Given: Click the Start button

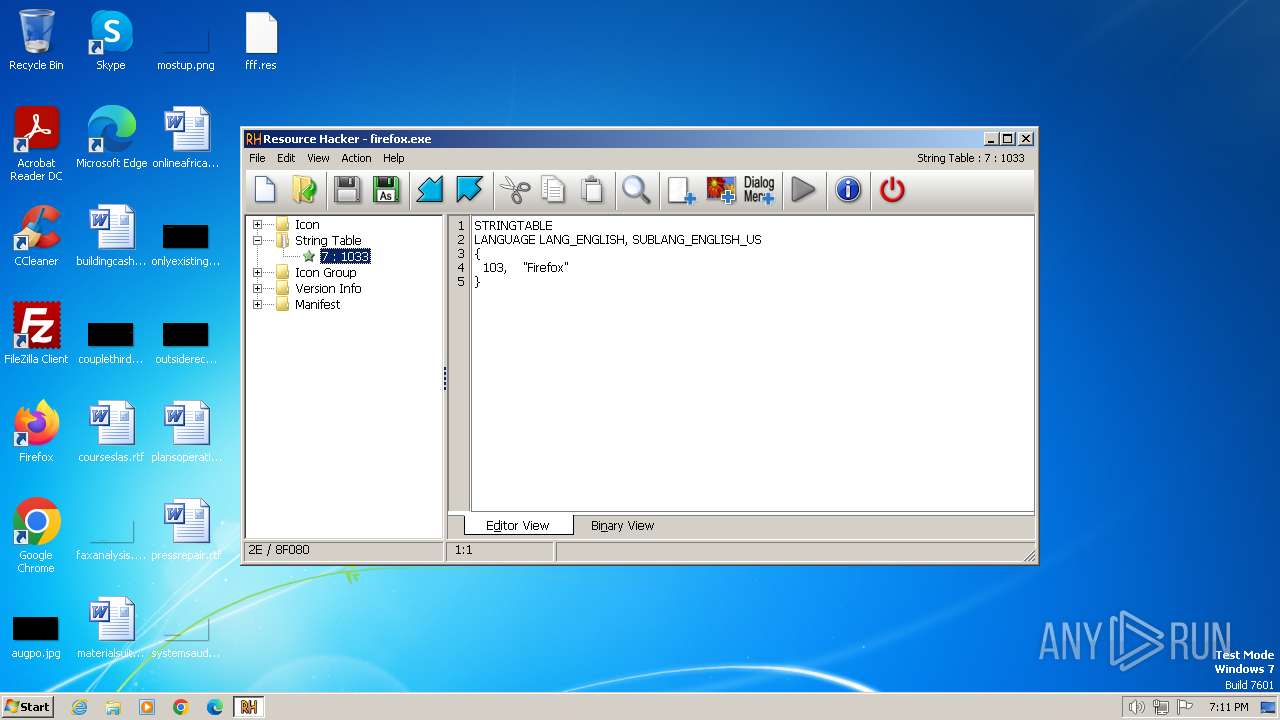Looking at the screenshot, I should pyautogui.click(x=27, y=706).
